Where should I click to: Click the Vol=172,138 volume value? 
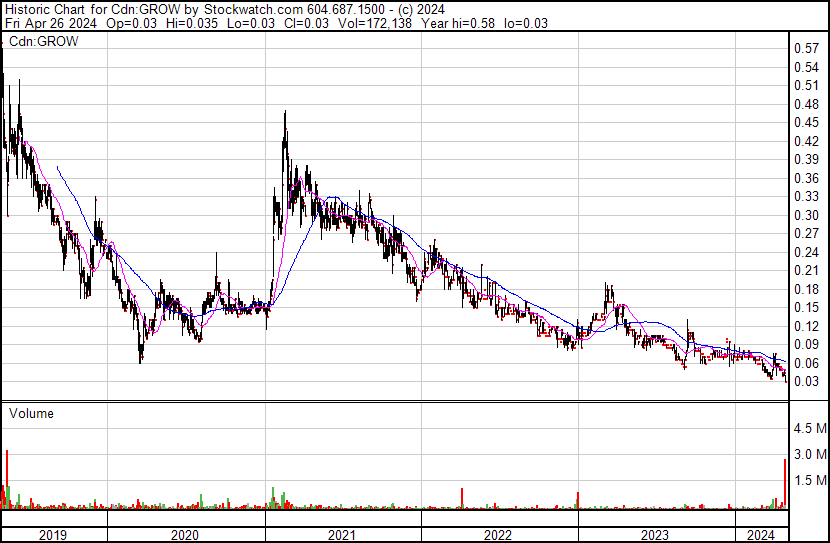point(374,23)
